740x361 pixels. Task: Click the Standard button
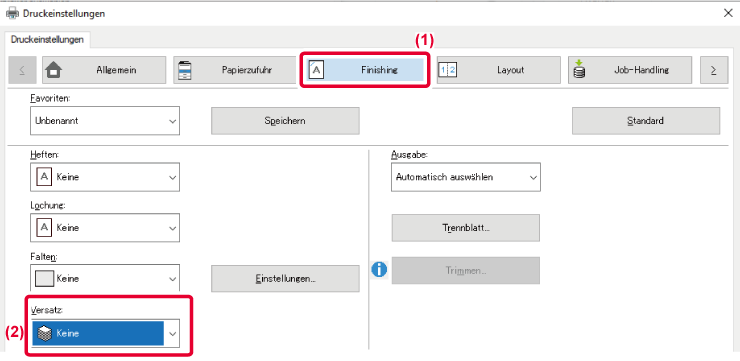646,120
